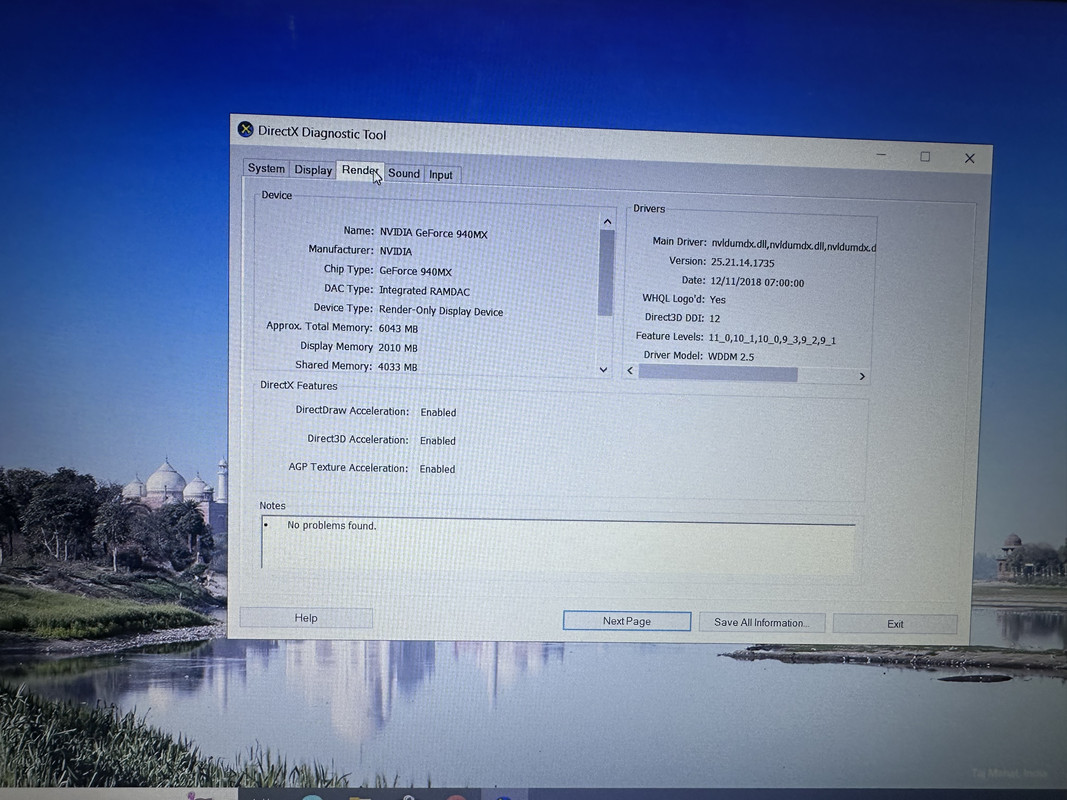Select the Render tab
The height and width of the screenshot is (800, 1067).
pyautogui.click(x=360, y=170)
